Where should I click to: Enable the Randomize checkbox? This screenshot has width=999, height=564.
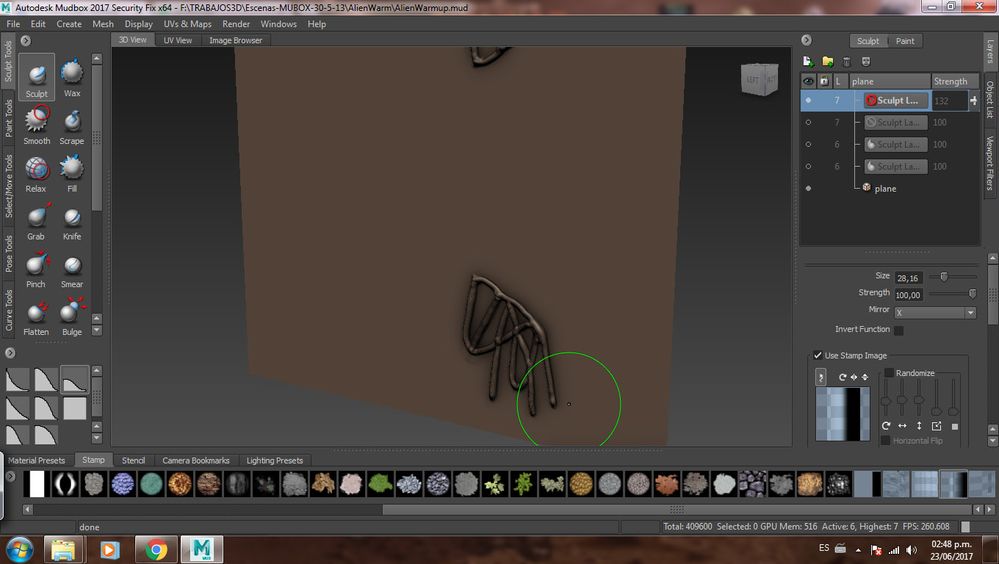(x=889, y=373)
